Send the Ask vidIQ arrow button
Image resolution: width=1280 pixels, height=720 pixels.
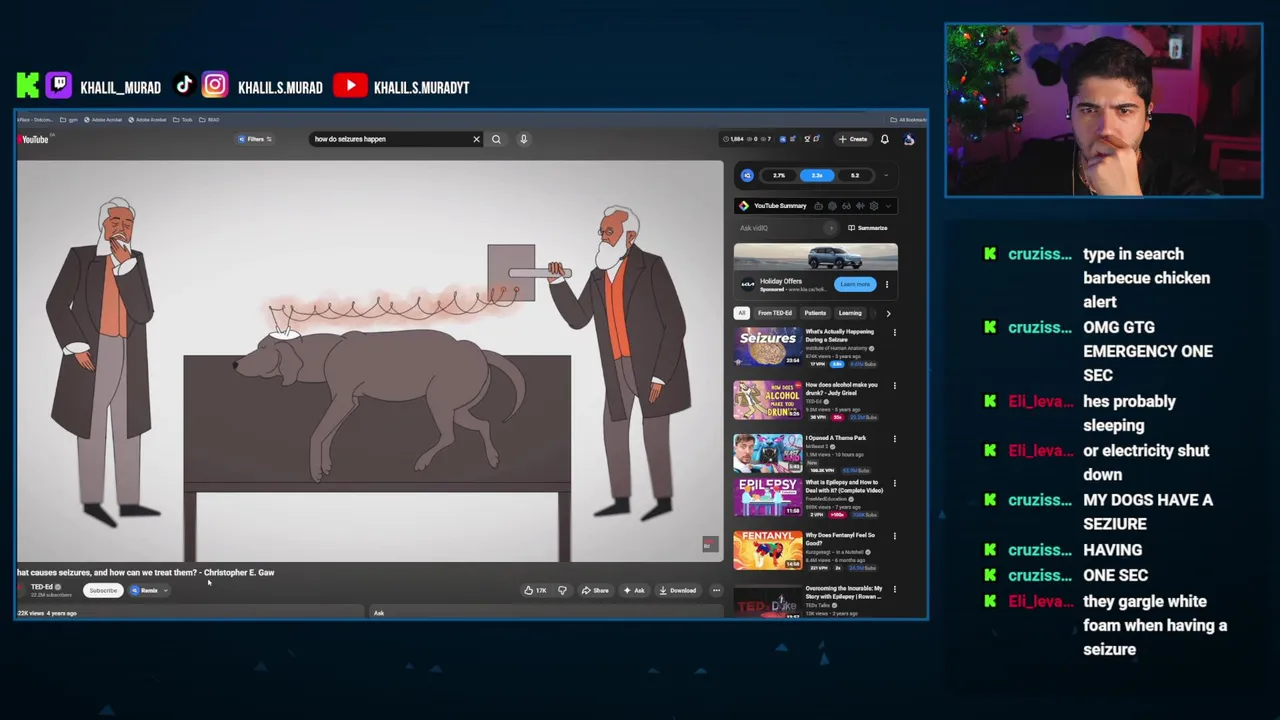coord(830,228)
